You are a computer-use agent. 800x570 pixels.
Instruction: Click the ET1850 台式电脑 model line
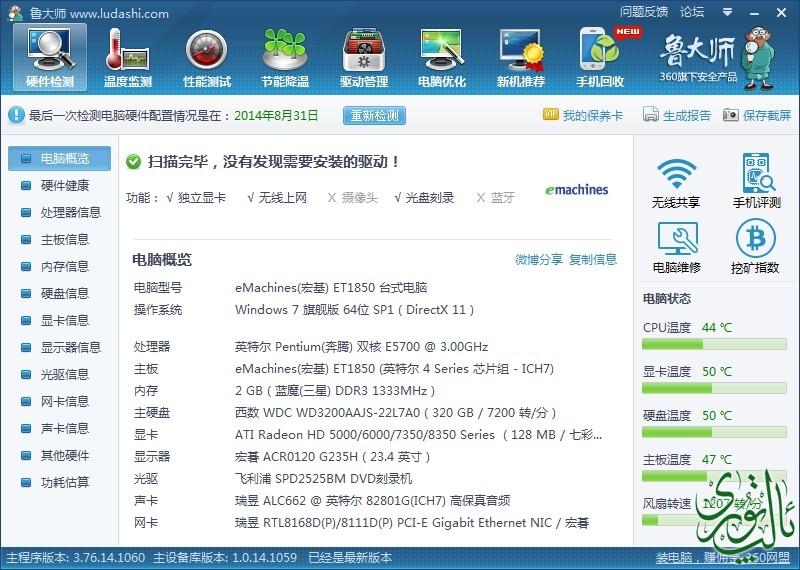point(331,288)
